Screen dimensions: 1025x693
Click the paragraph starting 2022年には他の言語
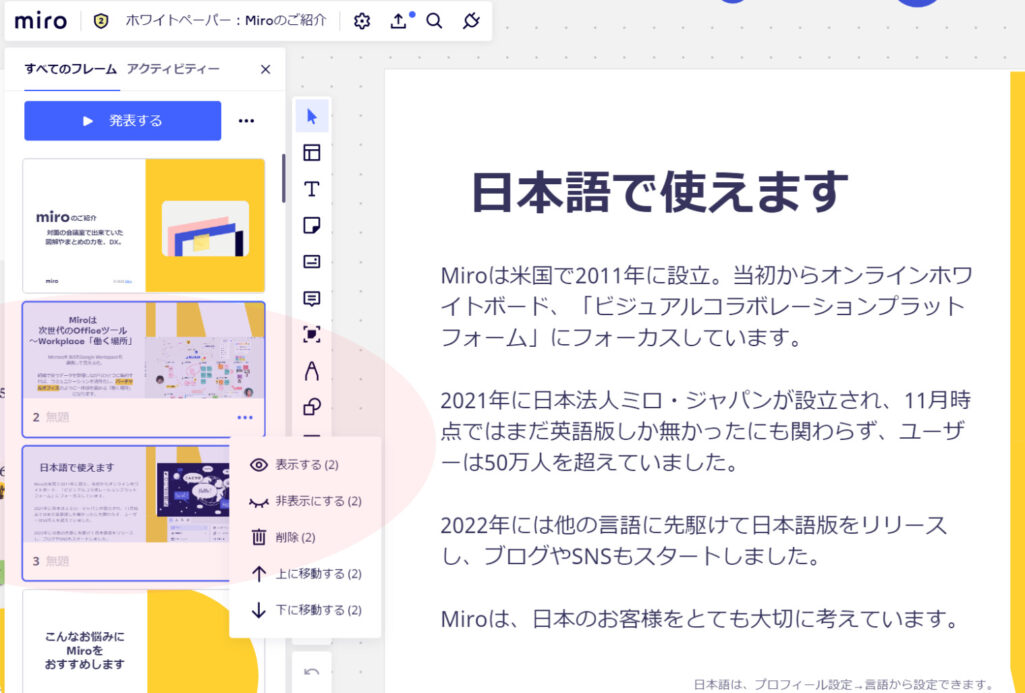(694, 541)
